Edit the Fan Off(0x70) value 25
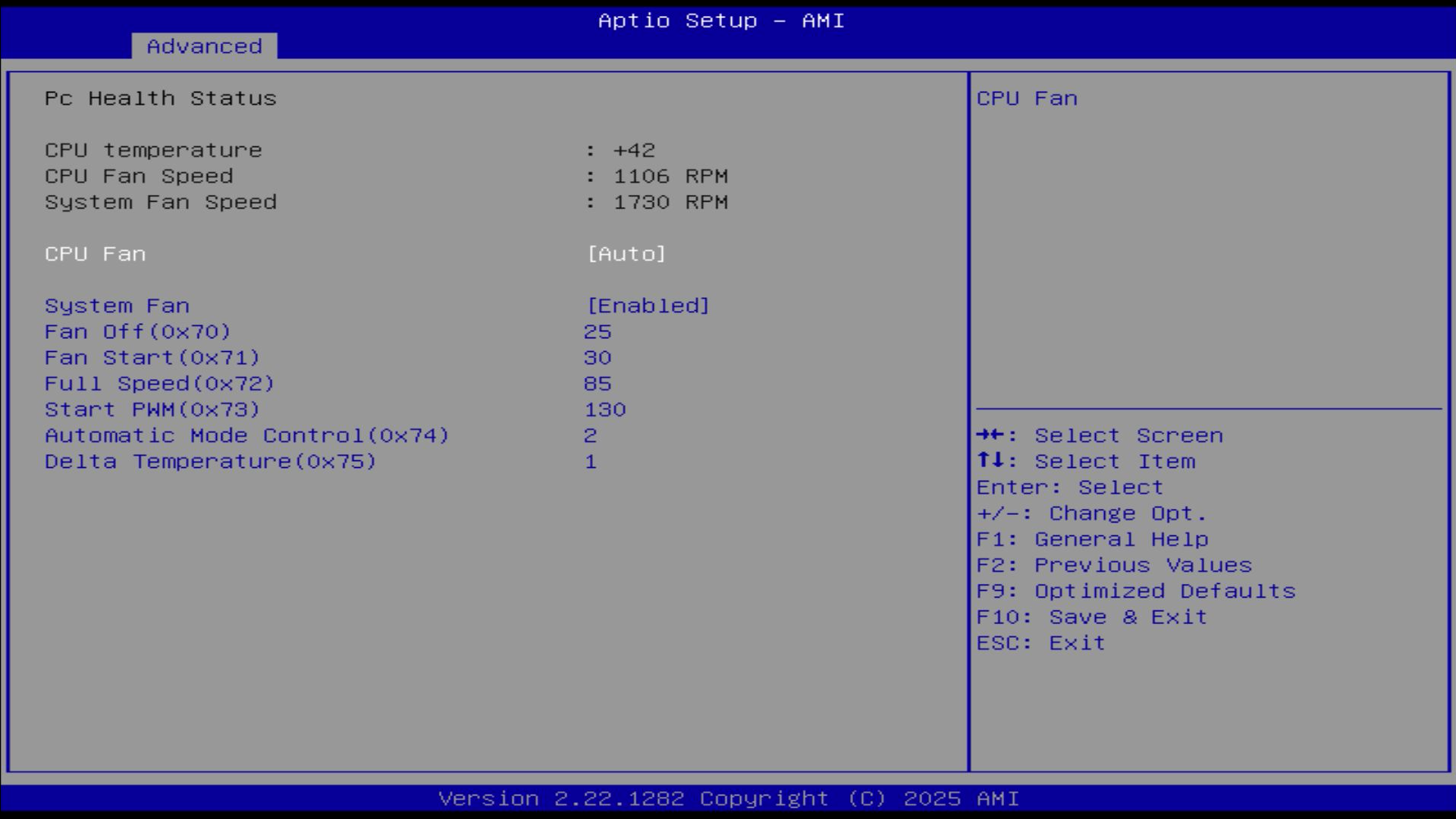Screen dimensions: 1456x819 tap(598, 332)
